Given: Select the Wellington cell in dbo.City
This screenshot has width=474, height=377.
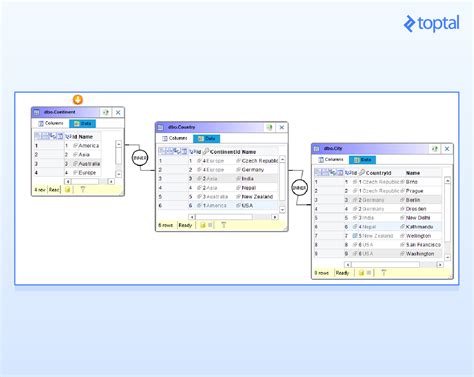Looking at the screenshot, I should tap(421, 236).
